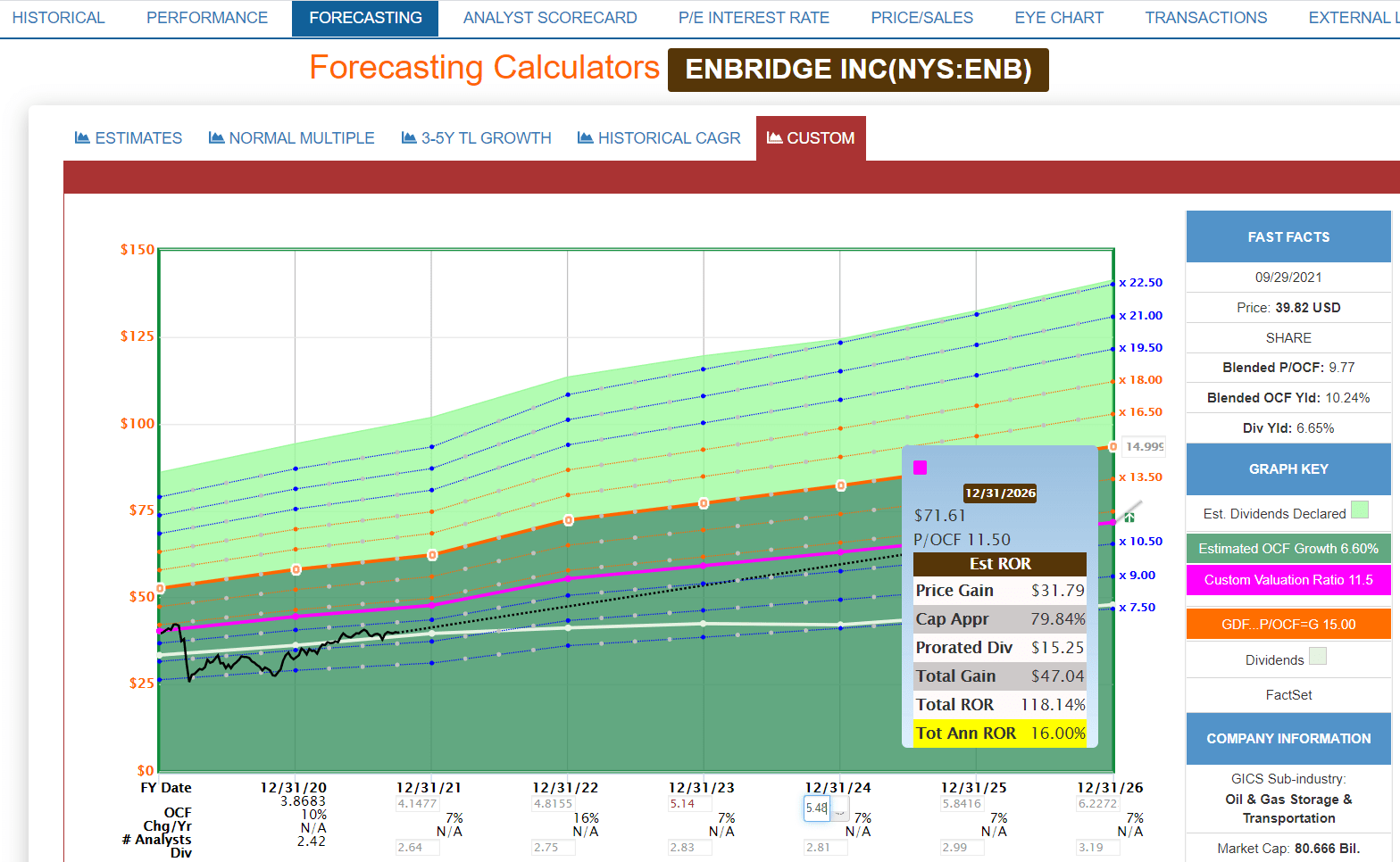Click the Estimated OCF Growth 6.60% bar
1400x862 pixels.
(1288, 549)
